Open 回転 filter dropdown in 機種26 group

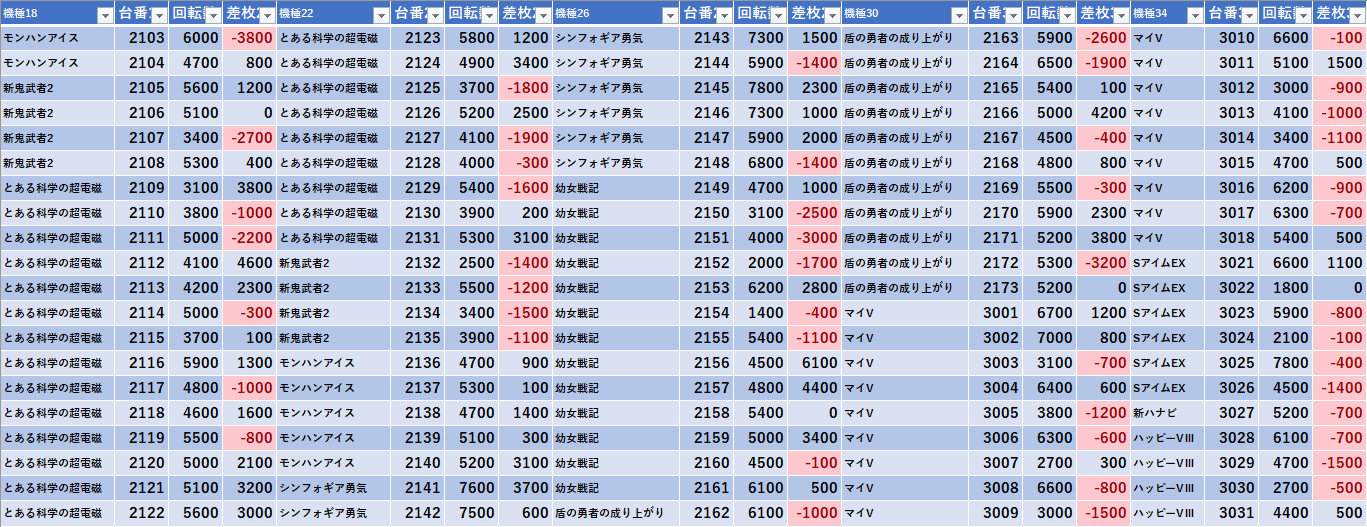point(777,15)
